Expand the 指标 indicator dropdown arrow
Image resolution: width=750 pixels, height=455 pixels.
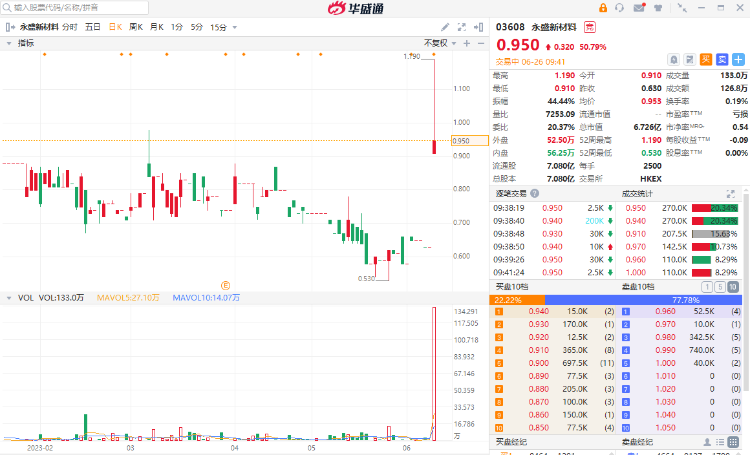point(9,43)
